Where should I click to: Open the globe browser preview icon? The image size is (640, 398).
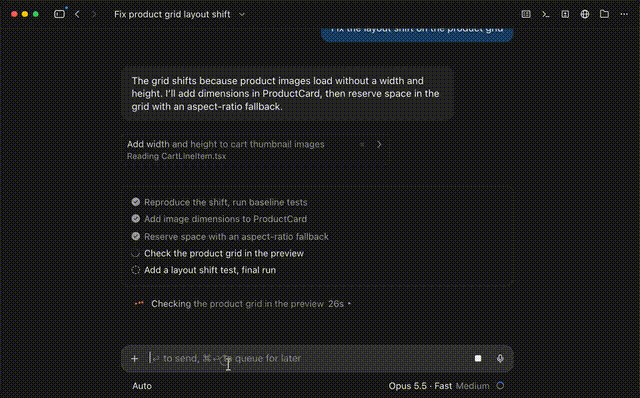pyautogui.click(x=584, y=14)
